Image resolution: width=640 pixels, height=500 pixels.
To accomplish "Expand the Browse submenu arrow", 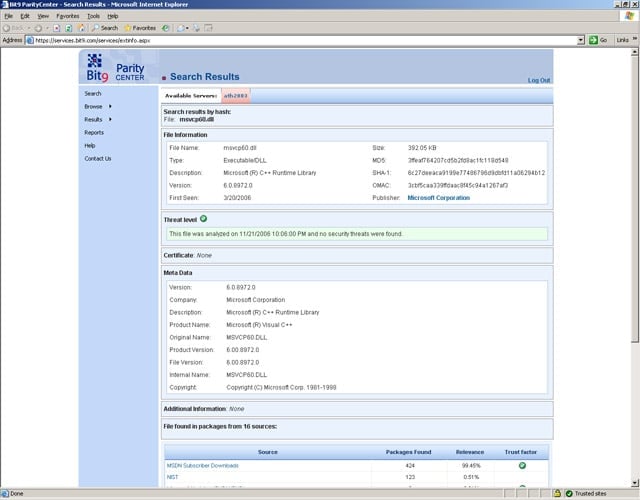I will point(110,106).
